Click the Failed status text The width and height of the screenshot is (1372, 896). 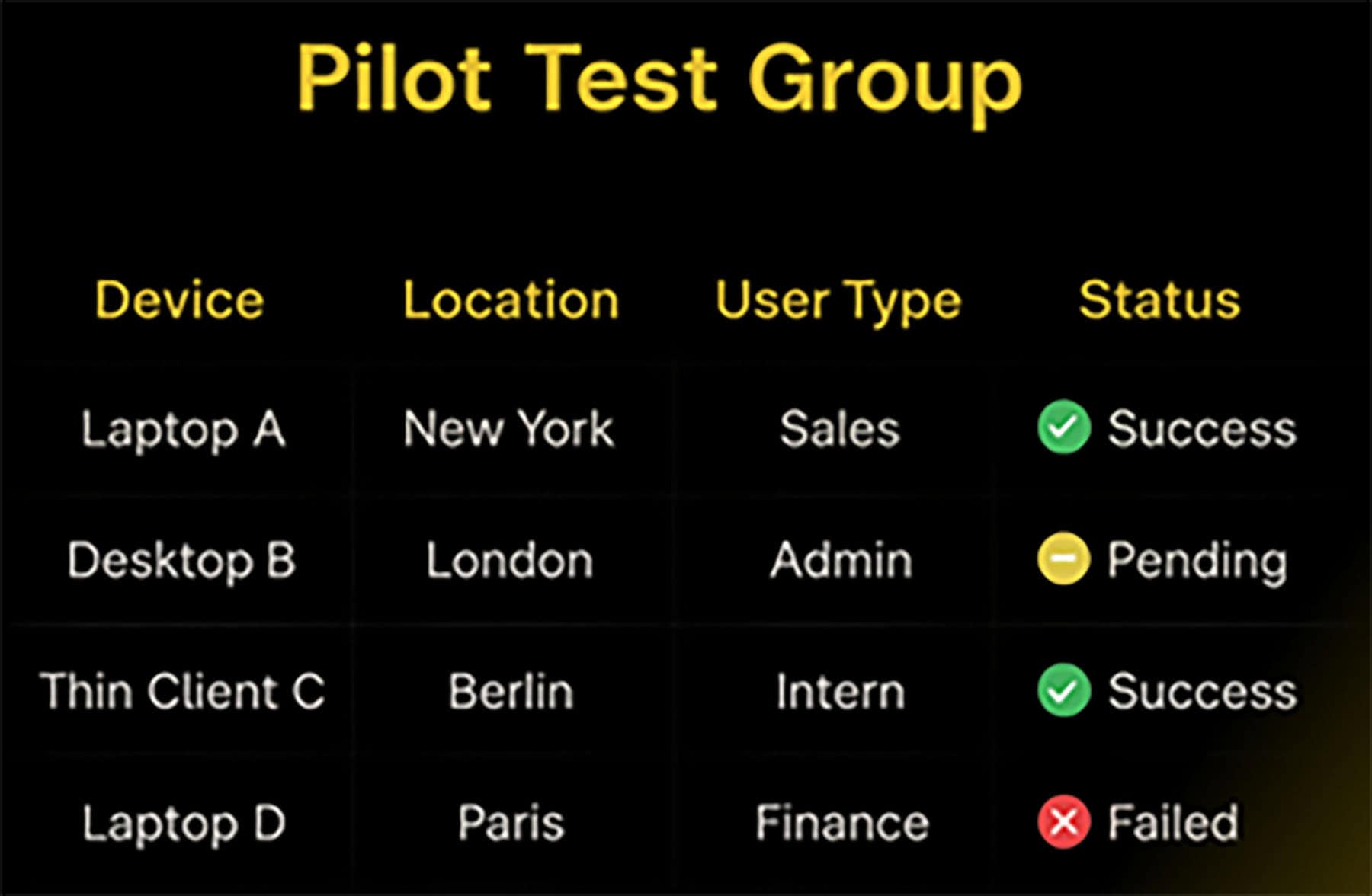[1172, 823]
